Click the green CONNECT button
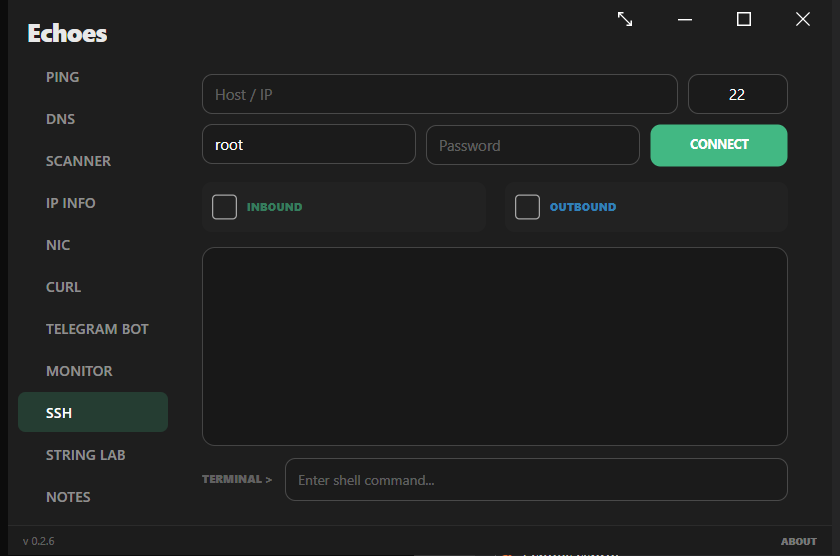This screenshot has width=840, height=556. (x=719, y=145)
